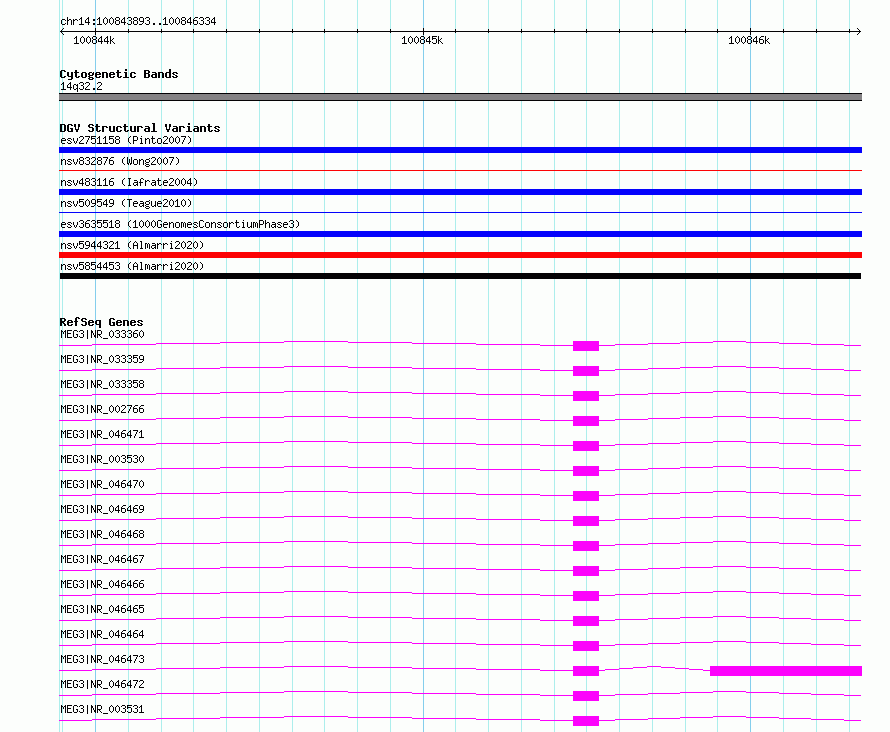The image size is (890, 732).
Task: Open the nsv483116 (Iafrate2004) variant bar
Action: coord(460,192)
